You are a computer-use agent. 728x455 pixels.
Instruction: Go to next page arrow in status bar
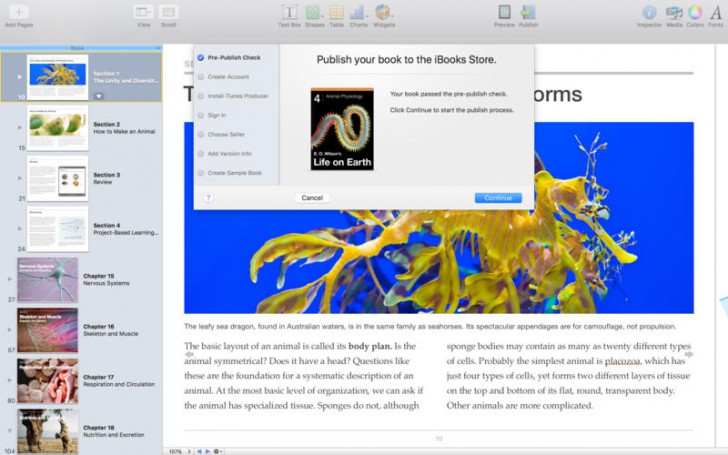click(208, 451)
